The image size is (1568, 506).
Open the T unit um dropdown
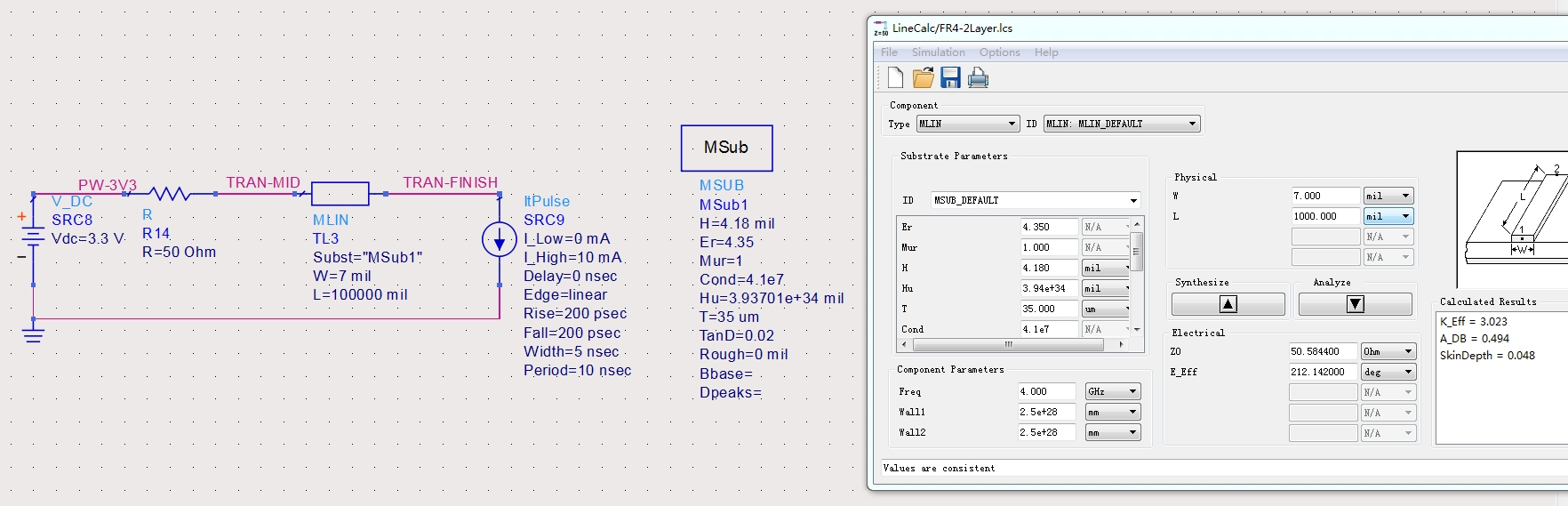(x=1106, y=309)
